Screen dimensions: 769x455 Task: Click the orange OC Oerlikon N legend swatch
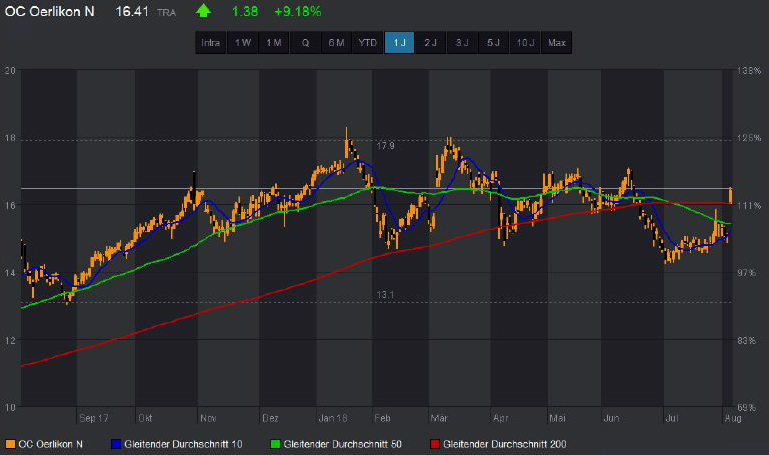[x=10, y=443]
